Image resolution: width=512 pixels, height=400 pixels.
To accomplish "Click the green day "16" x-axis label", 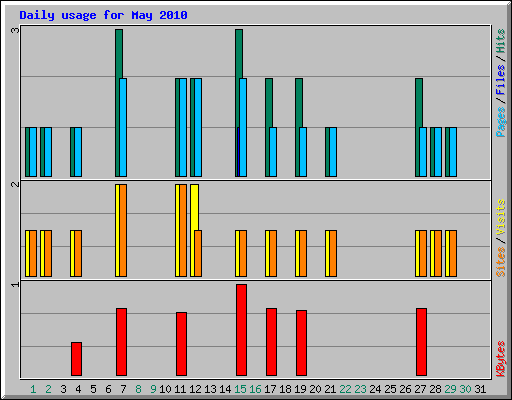I will (x=255, y=389).
